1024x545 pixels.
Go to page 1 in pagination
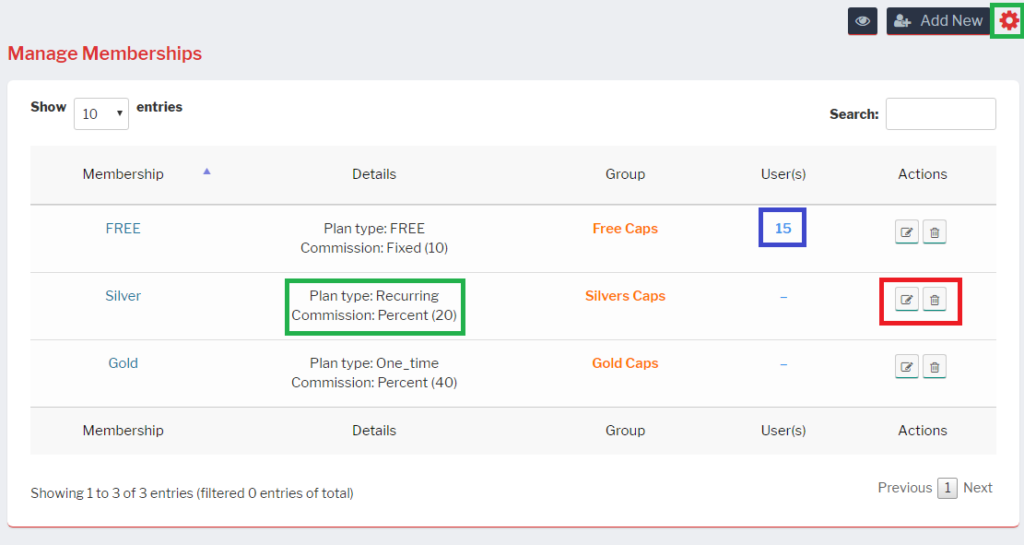click(948, 488)
